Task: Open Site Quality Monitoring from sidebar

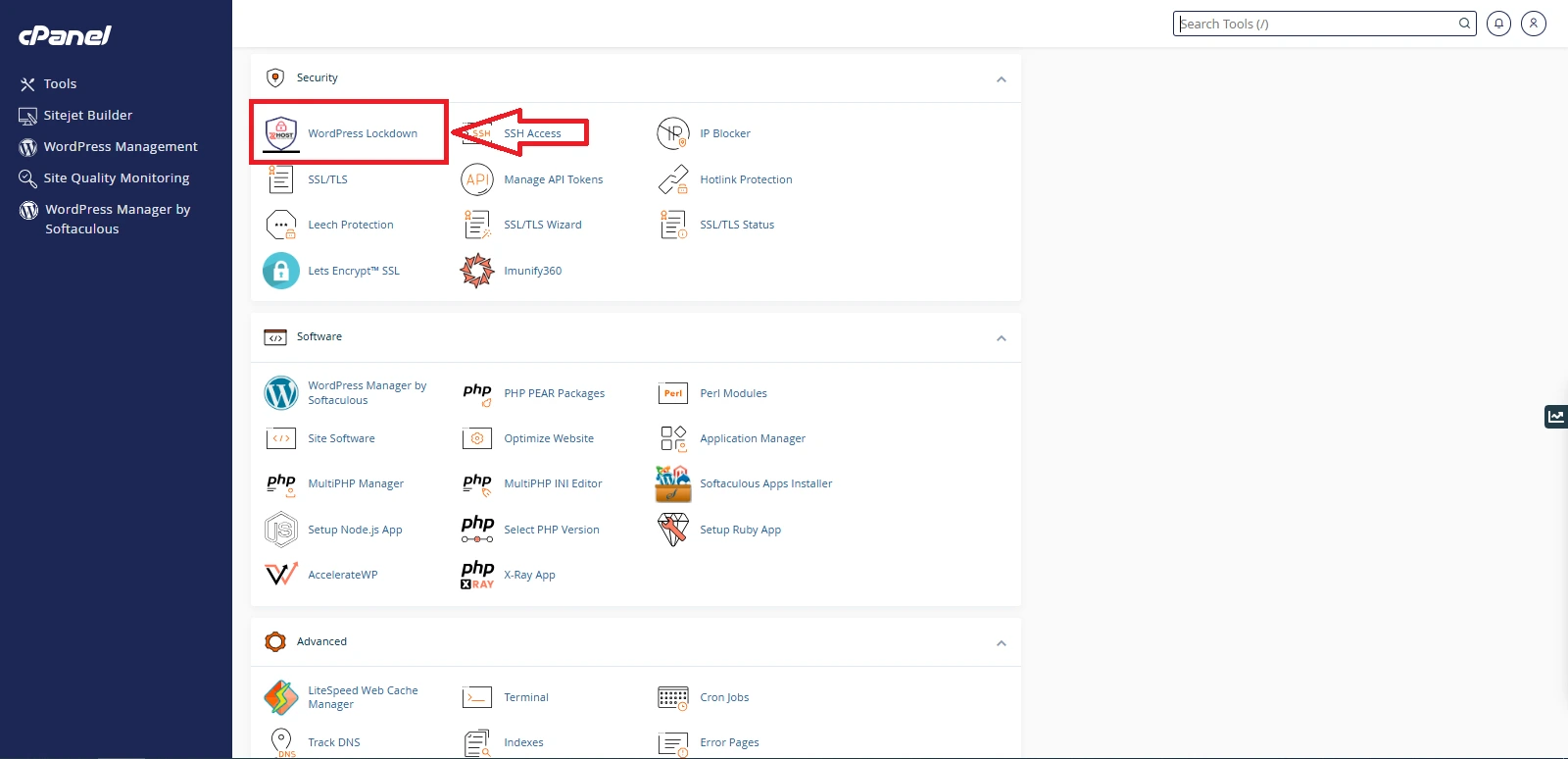Action: click(x=116, y=178)
